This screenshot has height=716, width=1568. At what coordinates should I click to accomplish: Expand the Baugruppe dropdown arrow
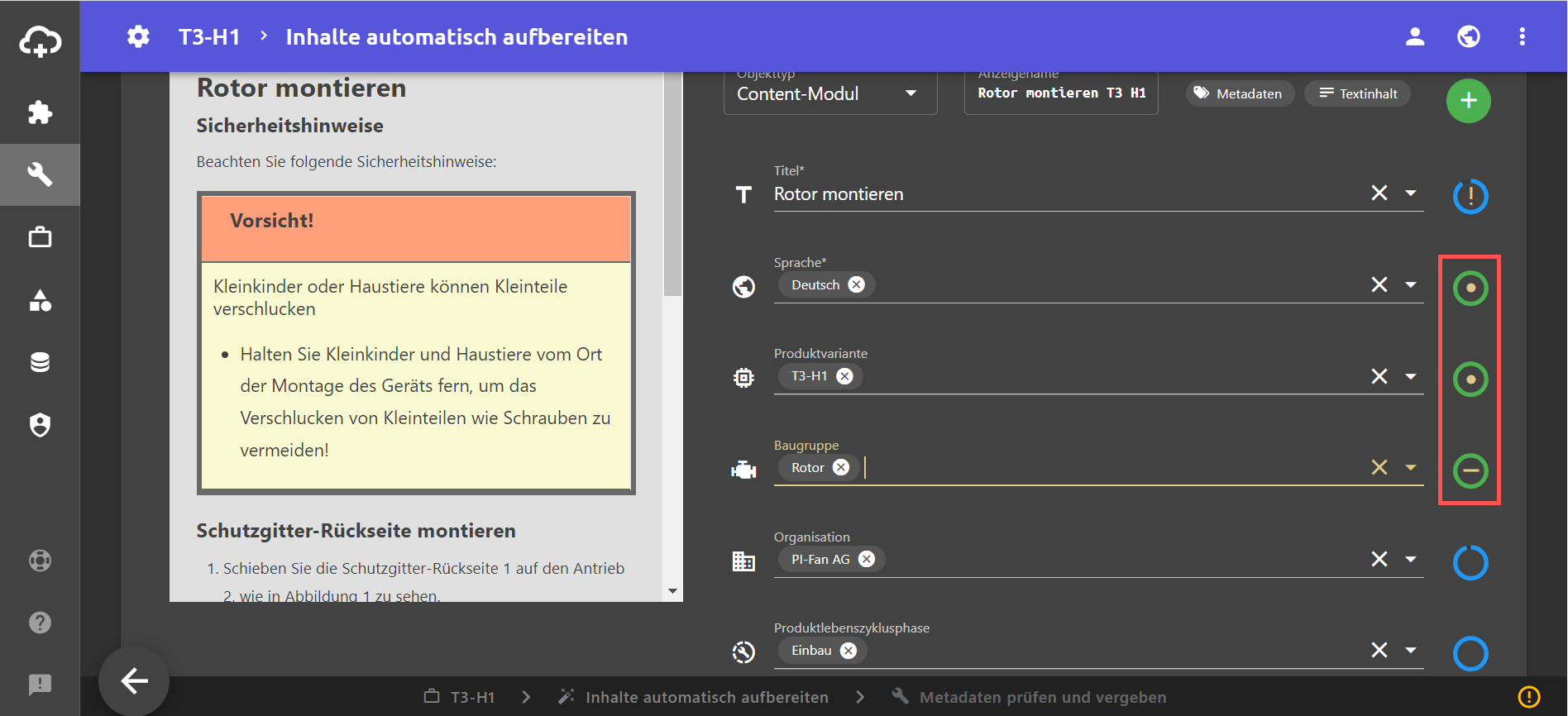click(x=1411, y=467)
